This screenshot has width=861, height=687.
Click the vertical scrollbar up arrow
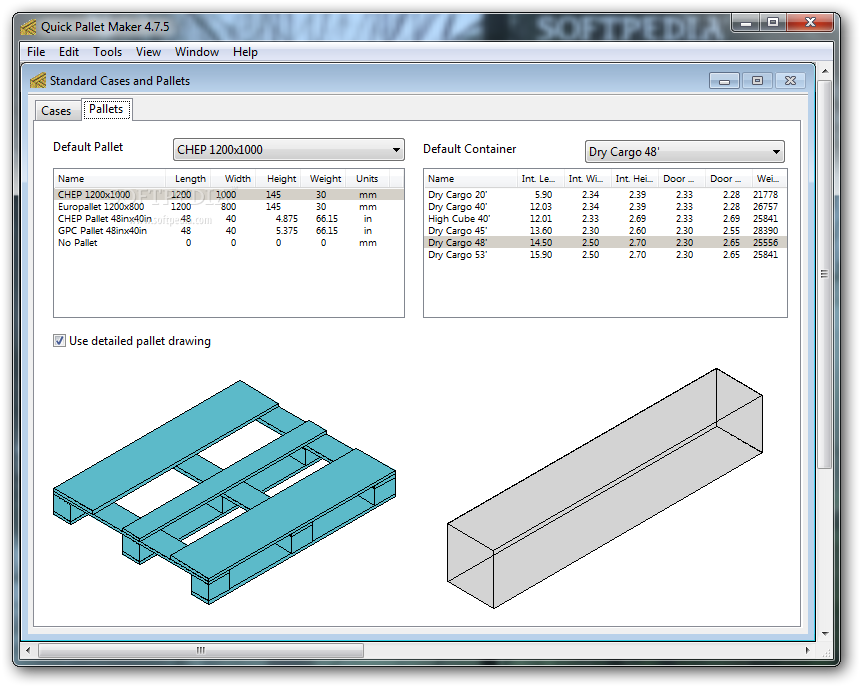(825, 71)
